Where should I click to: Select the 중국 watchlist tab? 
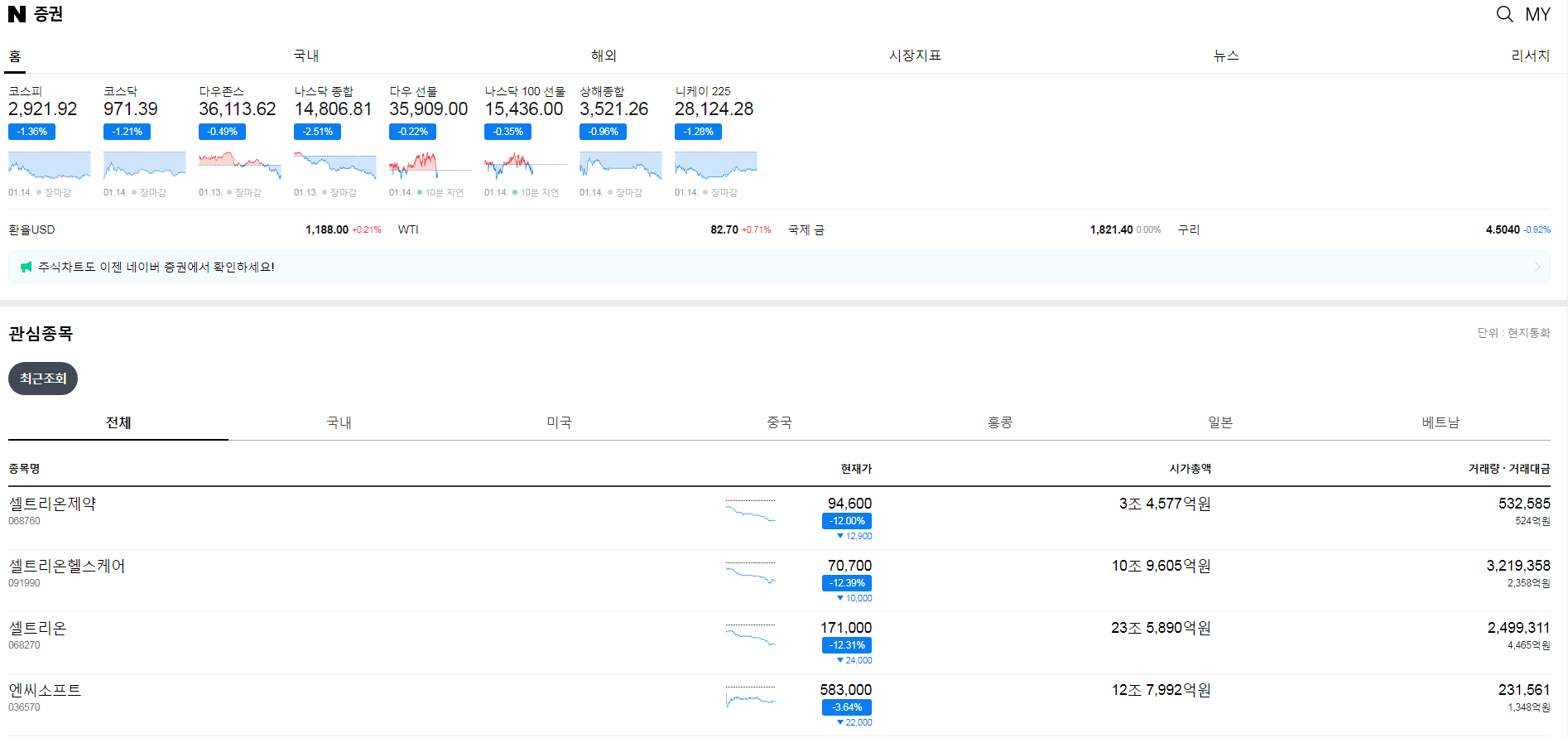coord(779,422)
